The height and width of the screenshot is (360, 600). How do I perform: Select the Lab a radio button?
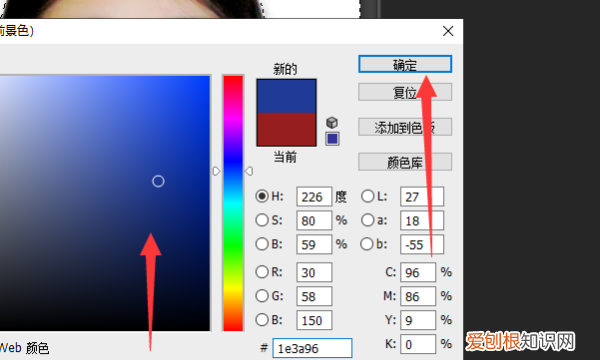click(367, 220)
